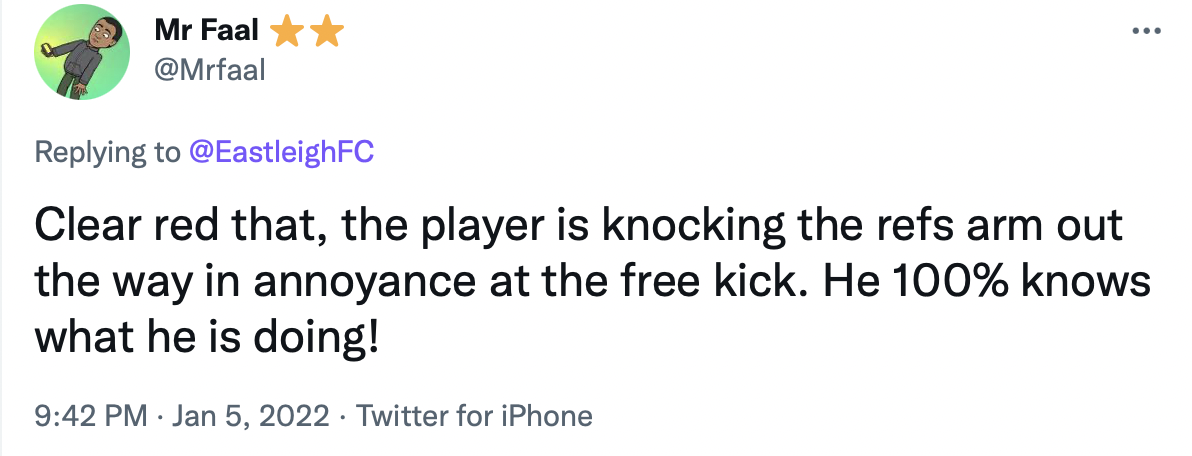Open the three-dot more options menu
The image size is (1192, 456).
(1142, 31)
